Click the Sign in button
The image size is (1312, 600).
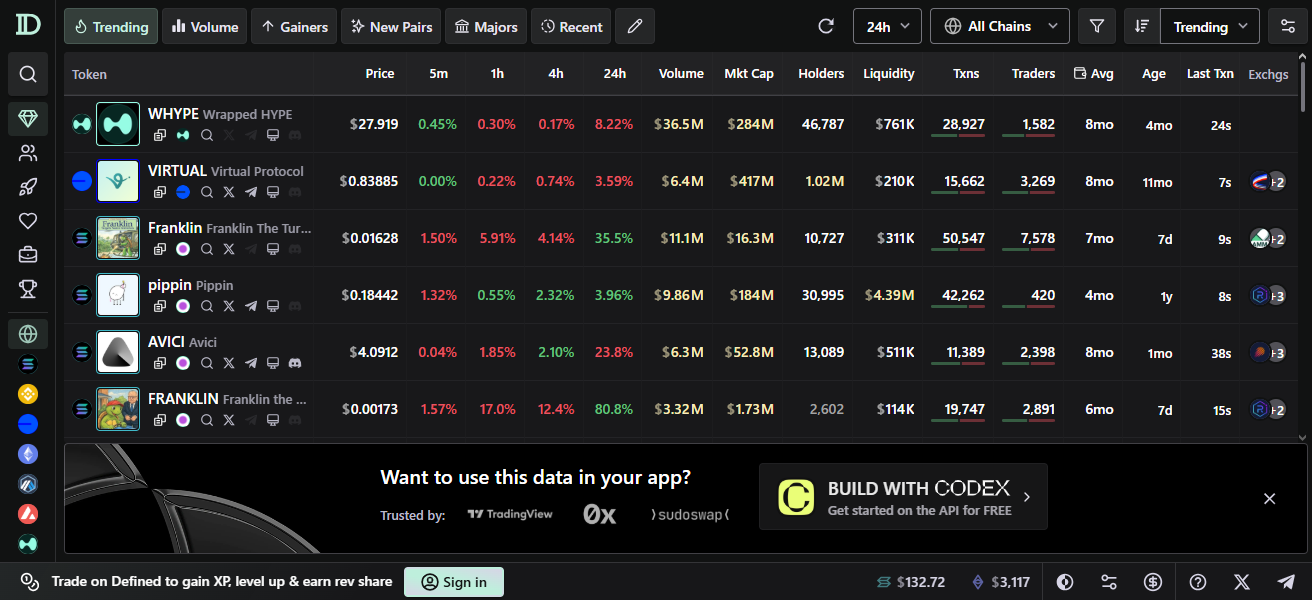tap(454, 582)
